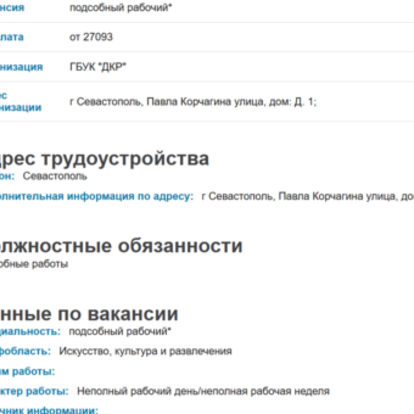Viewport: 414px width, 414px height.
Task: Click heading 'дрес трудоустройства'
Action: tap(104, 158)
